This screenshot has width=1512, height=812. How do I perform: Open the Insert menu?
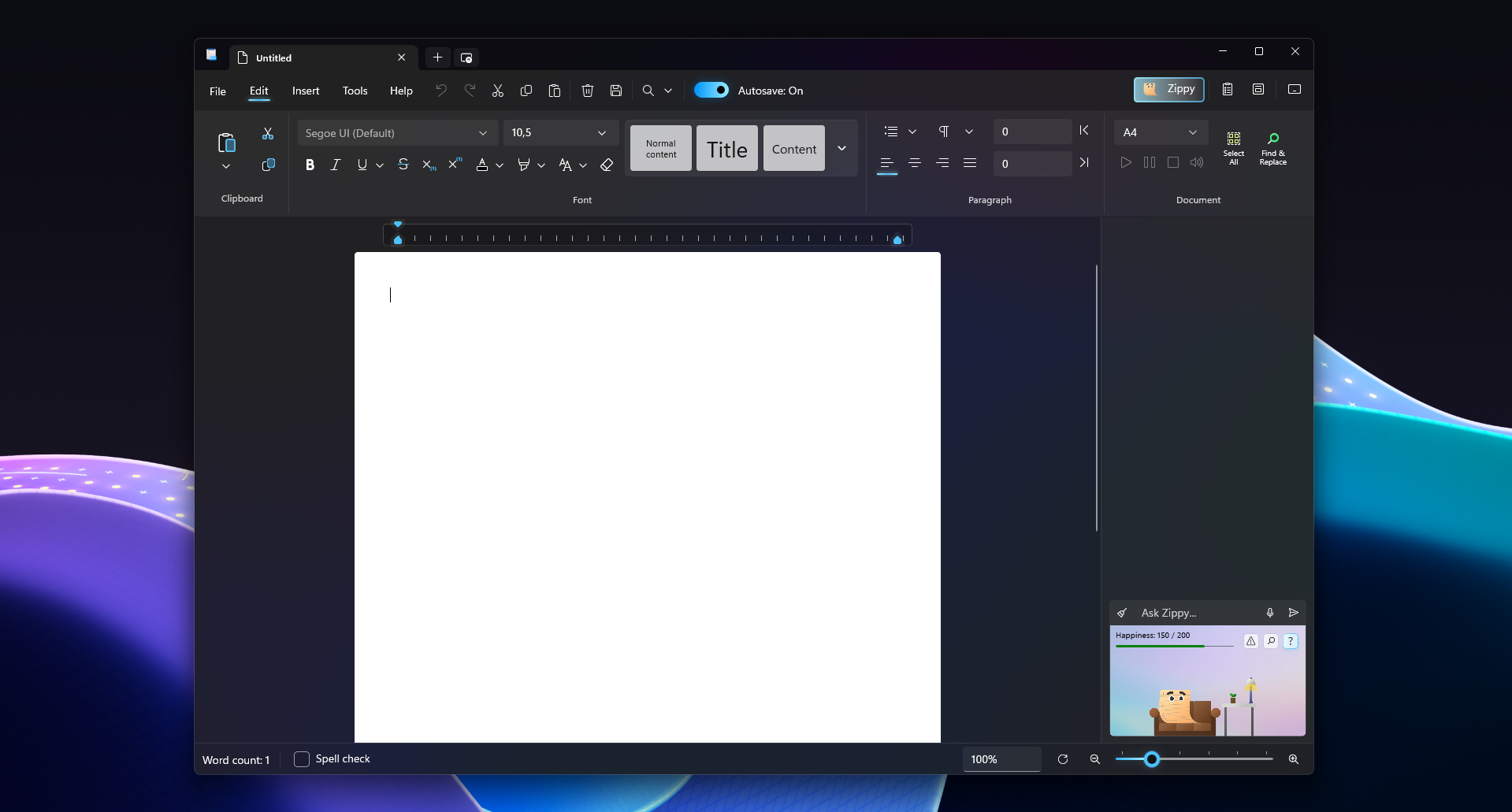pyautogui.click(x=306, y=91)
